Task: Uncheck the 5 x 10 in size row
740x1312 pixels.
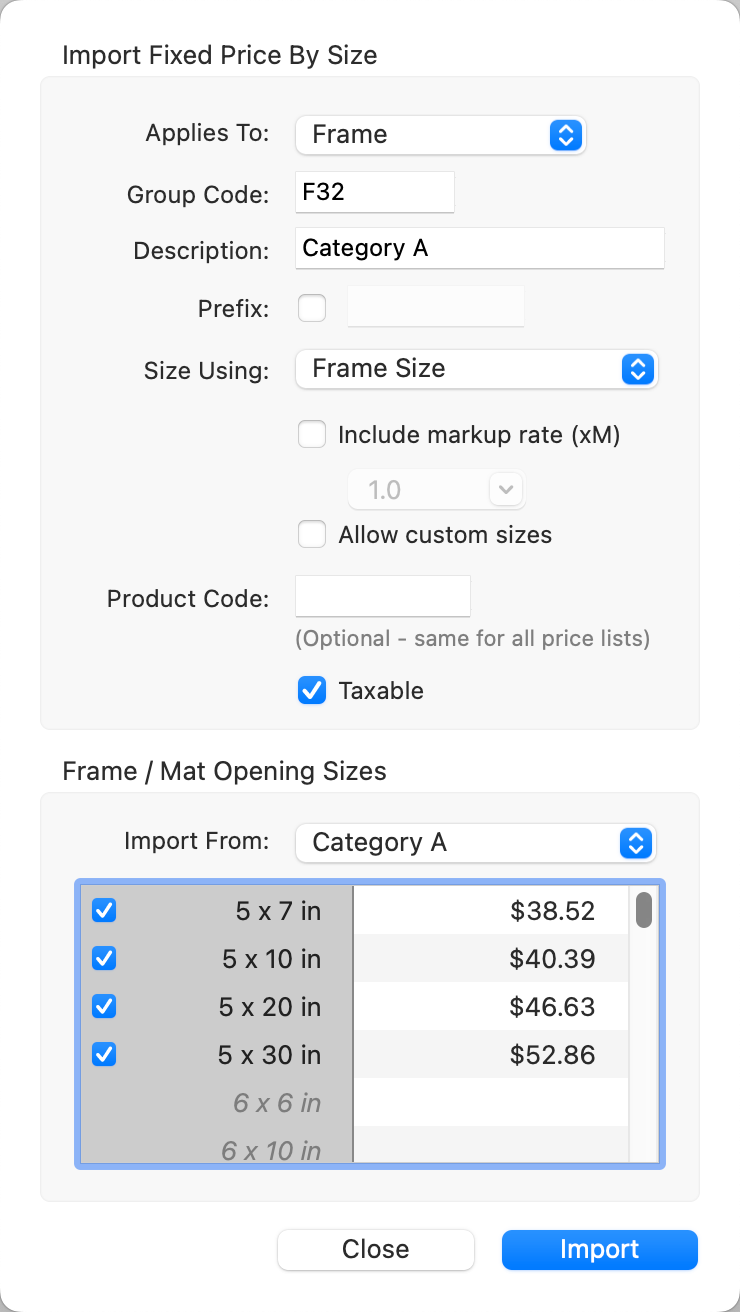Action: point(104,959)
